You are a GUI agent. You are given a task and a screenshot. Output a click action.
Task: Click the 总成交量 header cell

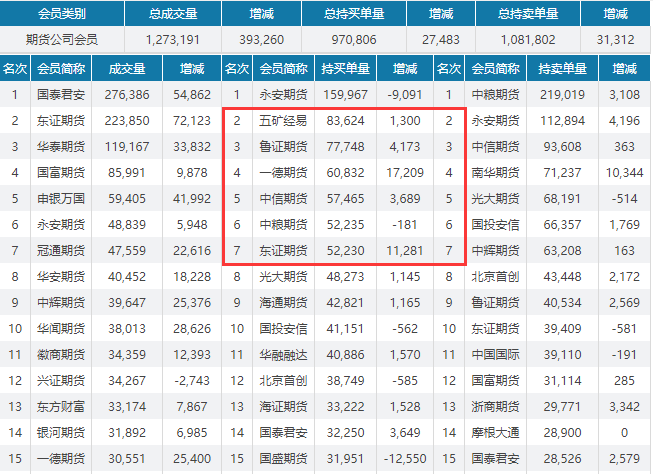point(173,14)
